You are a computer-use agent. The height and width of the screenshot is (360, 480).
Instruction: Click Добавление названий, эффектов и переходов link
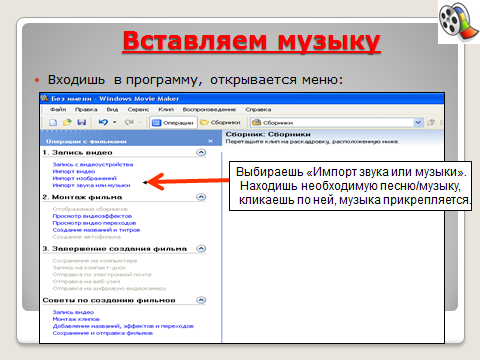click(123, 326)
